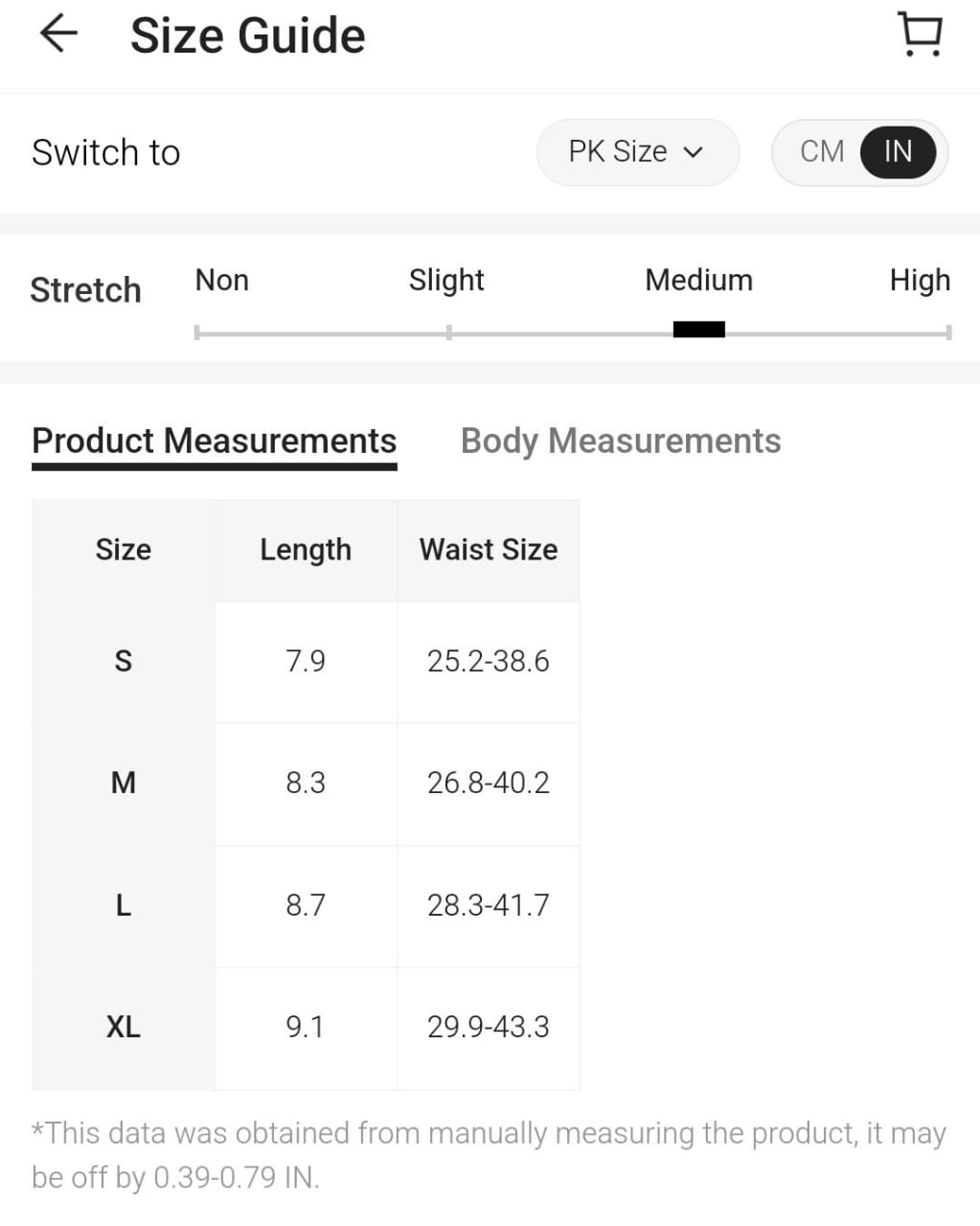Screen dimensions: 980x1226
Task: Tap the back arrow icon
Action: [x=57, y=34]
